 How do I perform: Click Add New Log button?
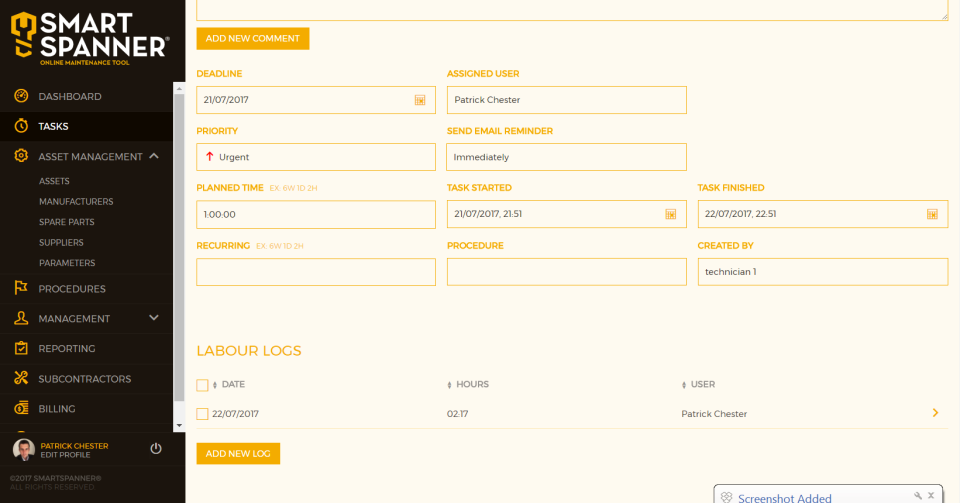tap(238, 453)
